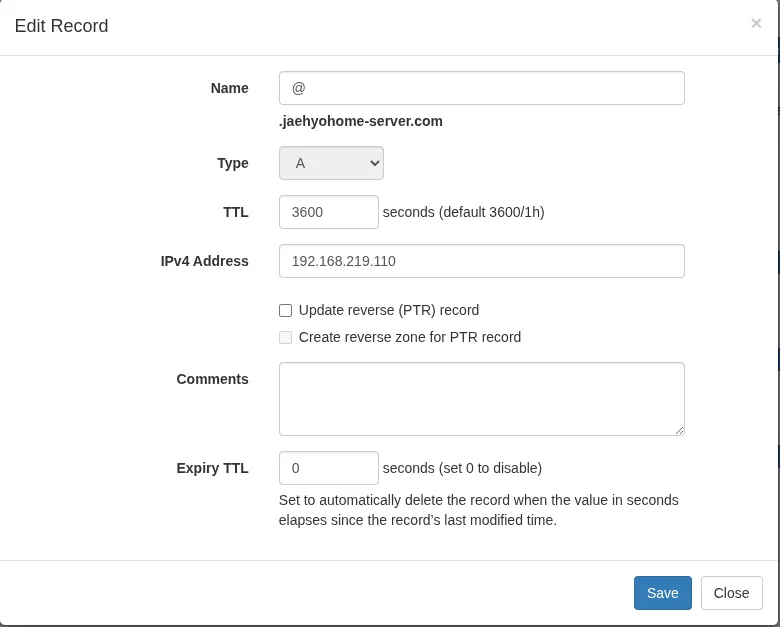Click the Name field label
Screen dimensions: 780x627
(x=229, y=88)
